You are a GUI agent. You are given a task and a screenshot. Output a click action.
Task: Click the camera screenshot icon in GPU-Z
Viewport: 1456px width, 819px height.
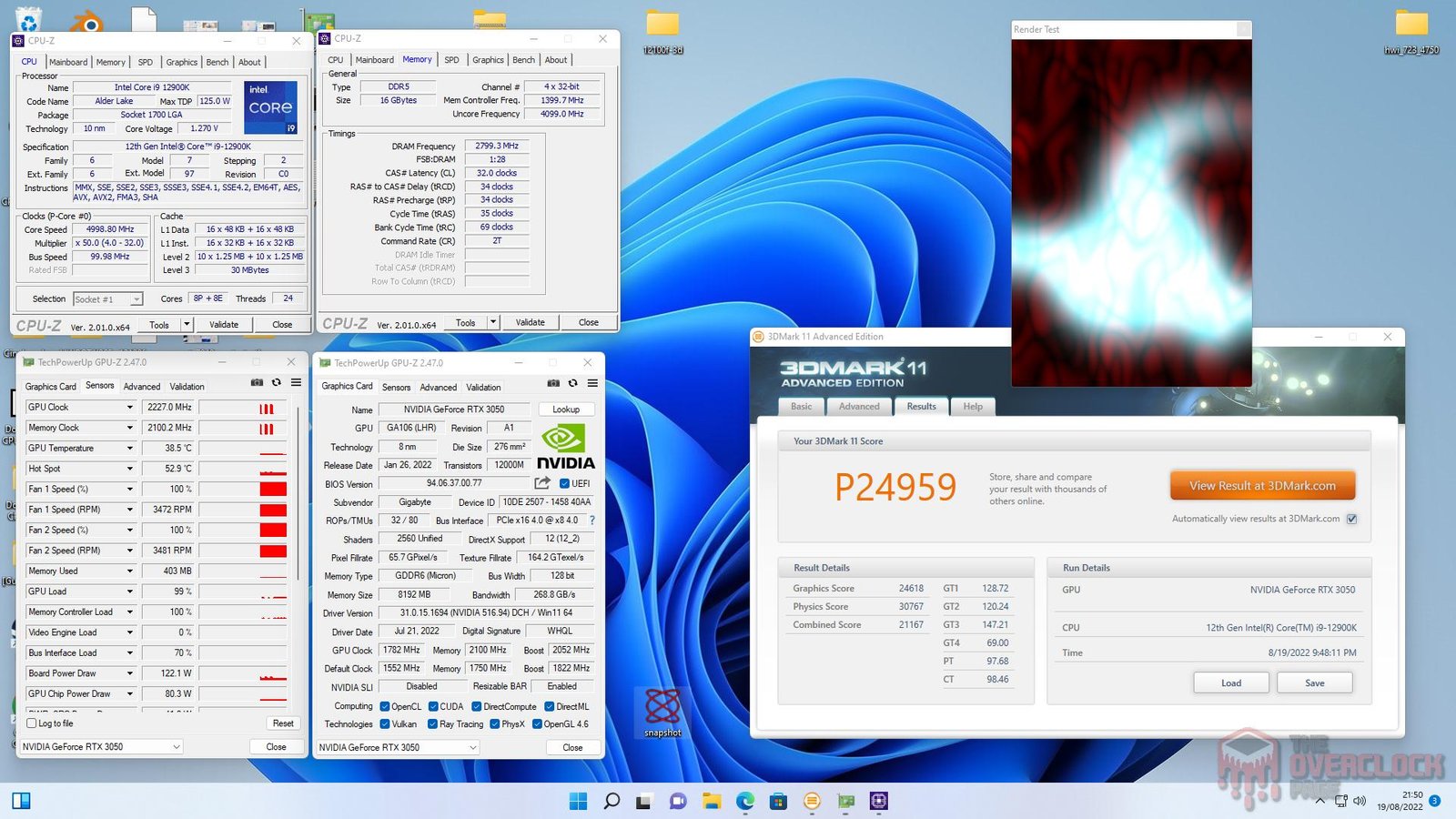pos(553,384)
